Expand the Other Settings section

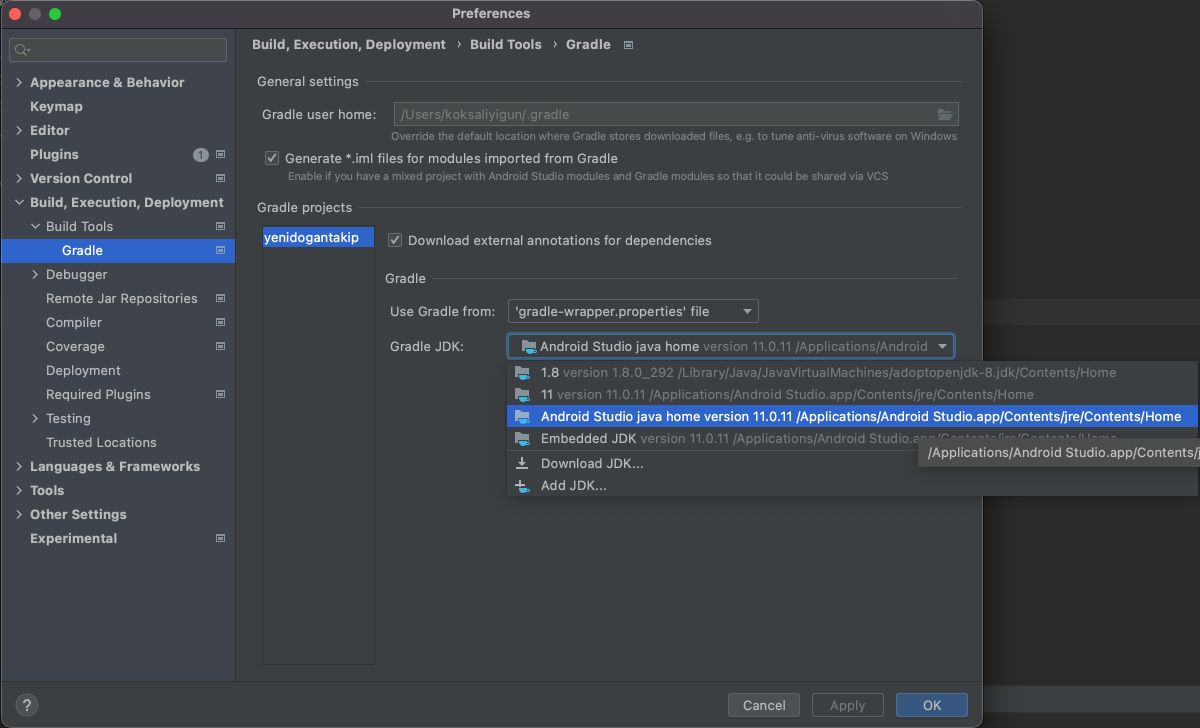(19, 515)
